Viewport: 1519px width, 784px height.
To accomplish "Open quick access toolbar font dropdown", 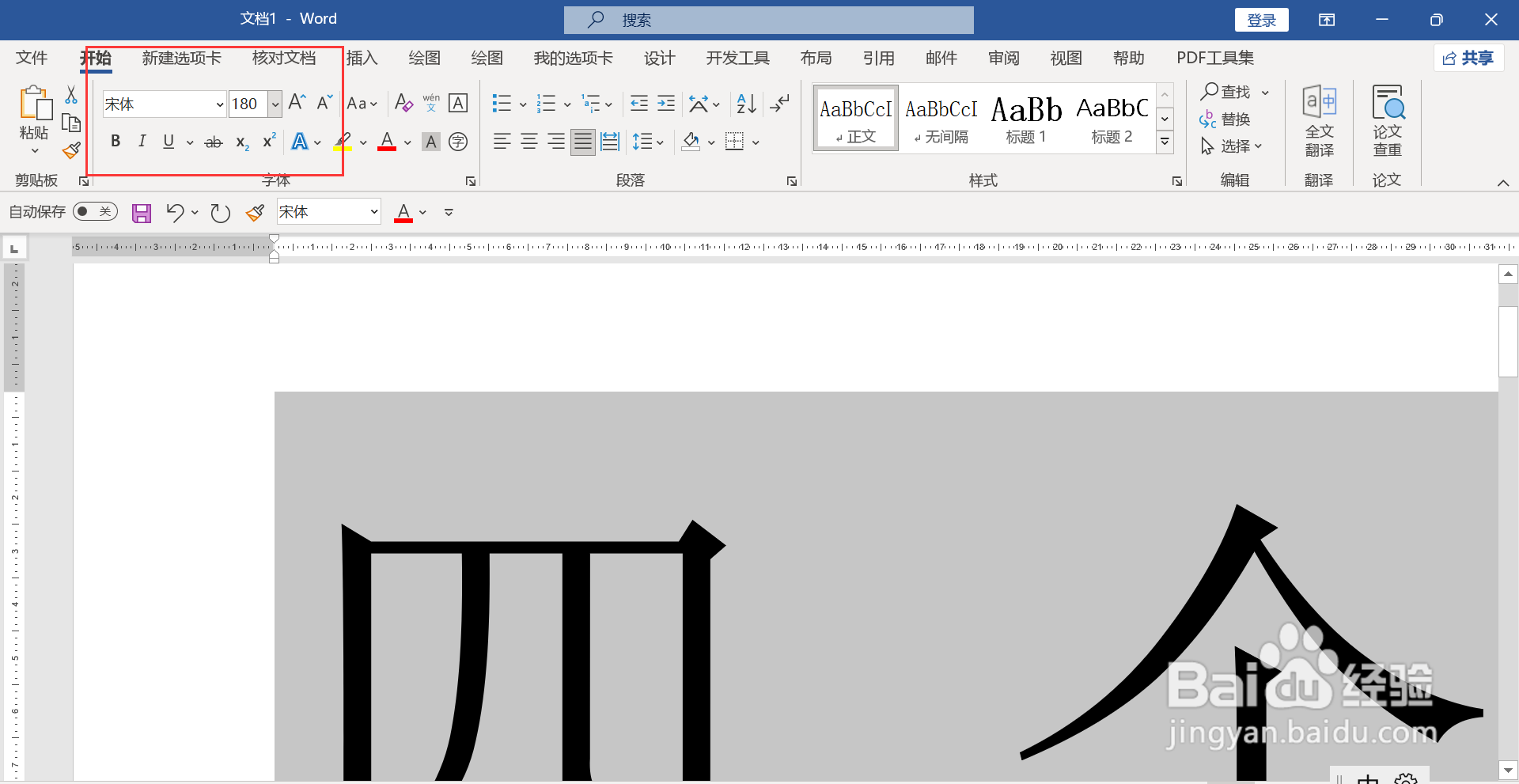I will [374, 212].
